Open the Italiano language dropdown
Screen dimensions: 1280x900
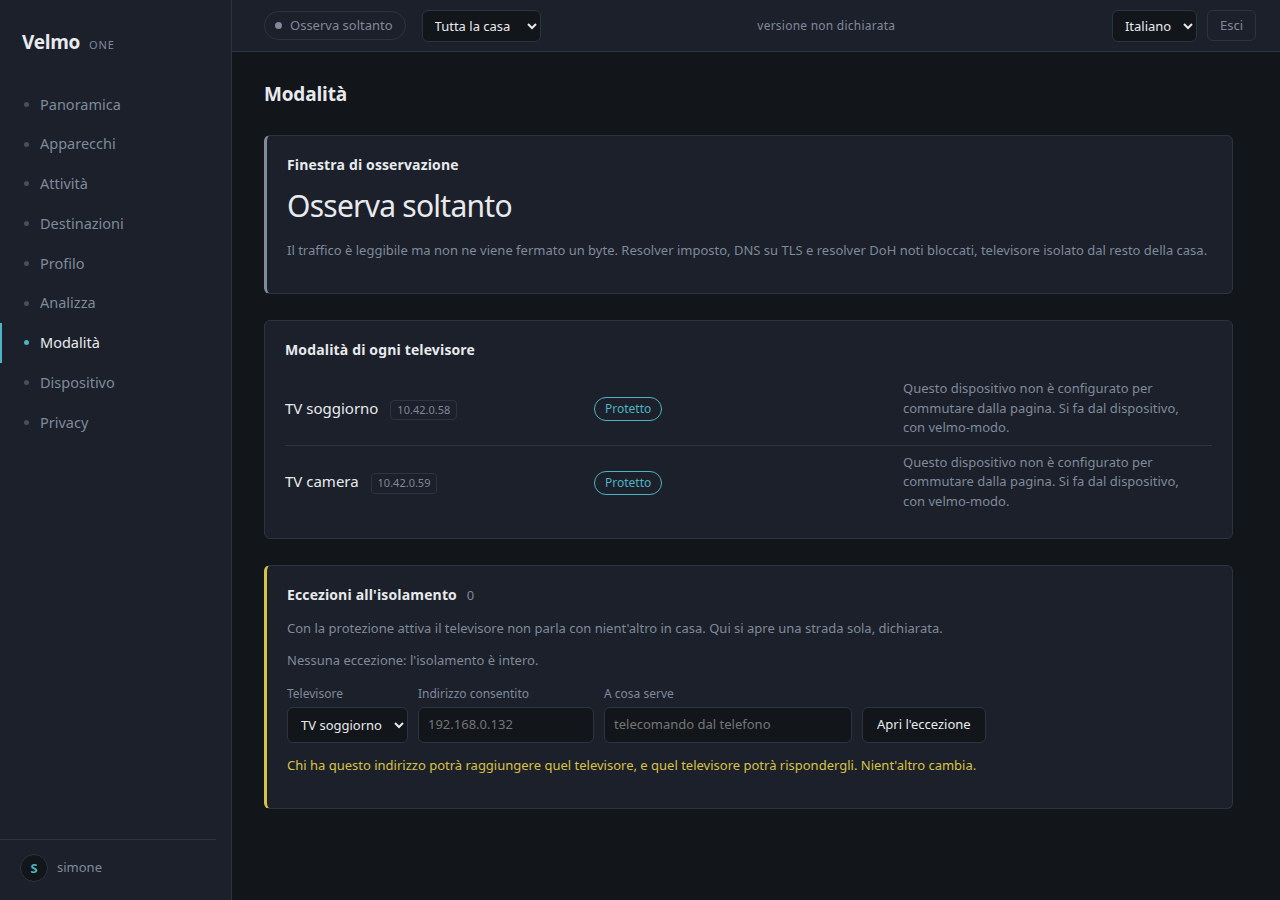(x=1154, y=26)
